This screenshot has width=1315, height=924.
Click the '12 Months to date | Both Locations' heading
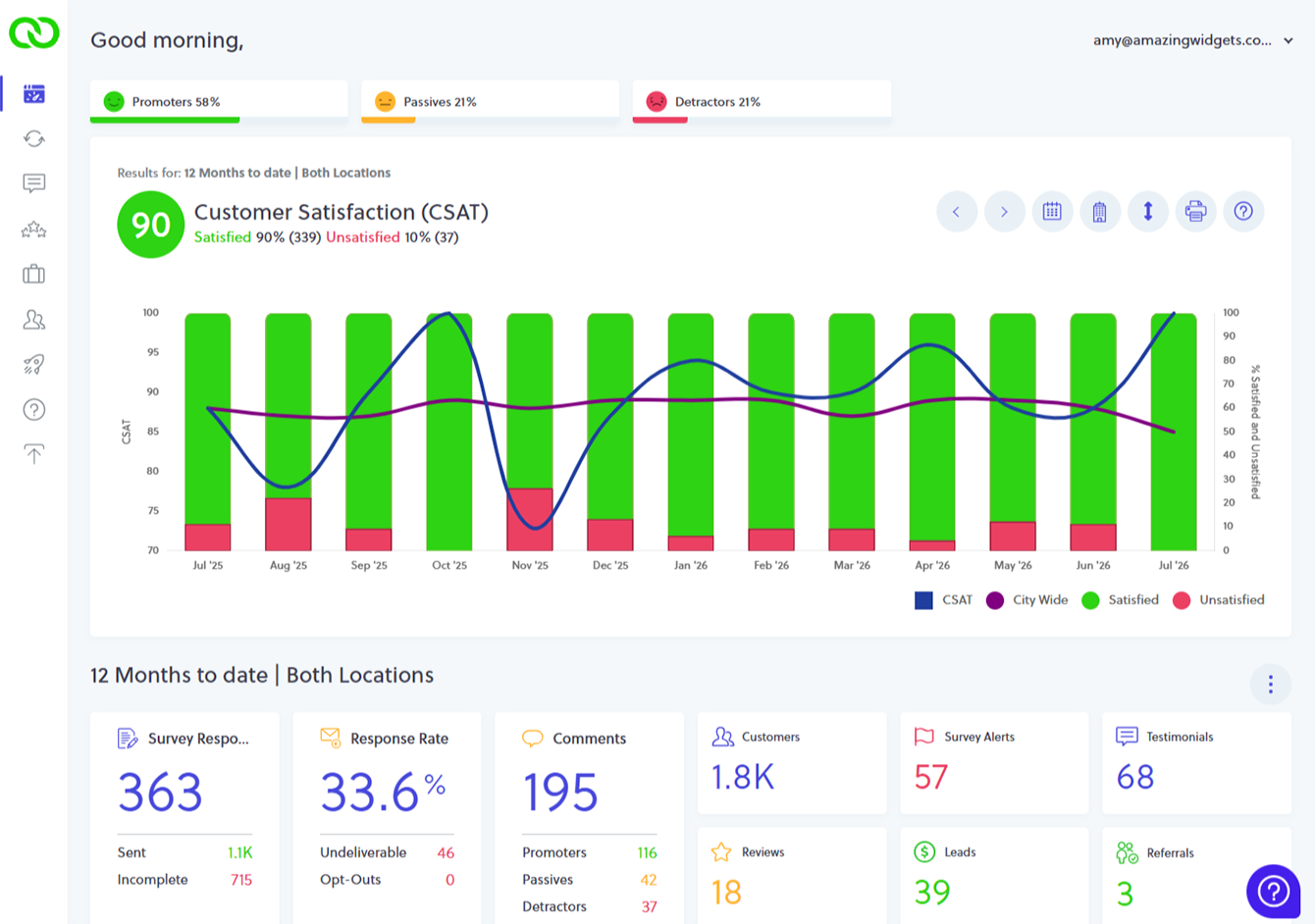tap(262, 675)
